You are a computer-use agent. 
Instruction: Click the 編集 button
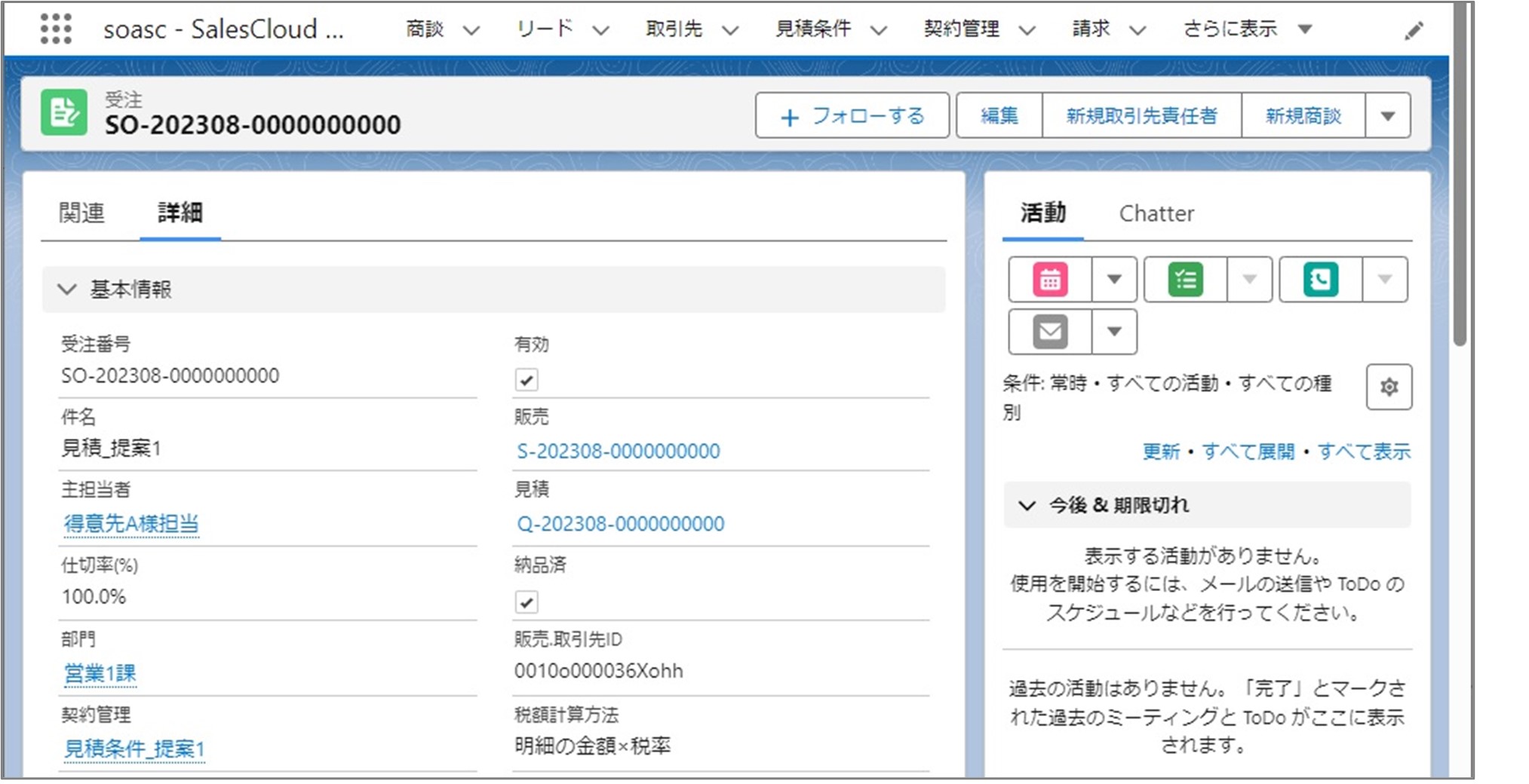tap(999, 115)
